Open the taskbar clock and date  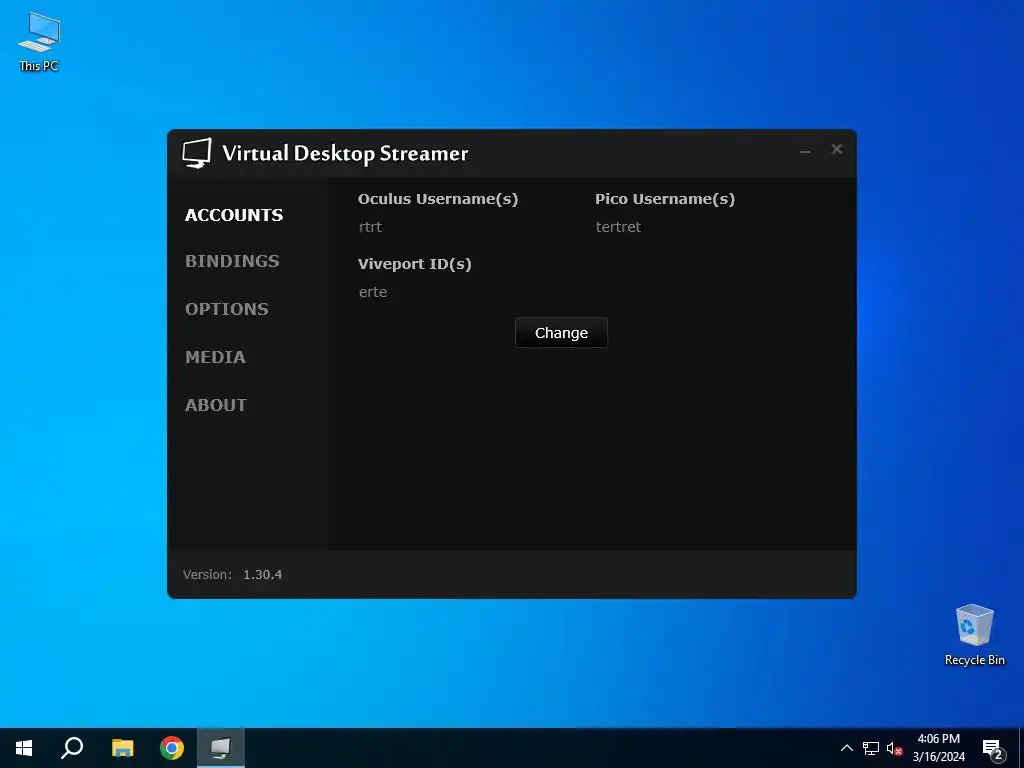pos(938,748)
